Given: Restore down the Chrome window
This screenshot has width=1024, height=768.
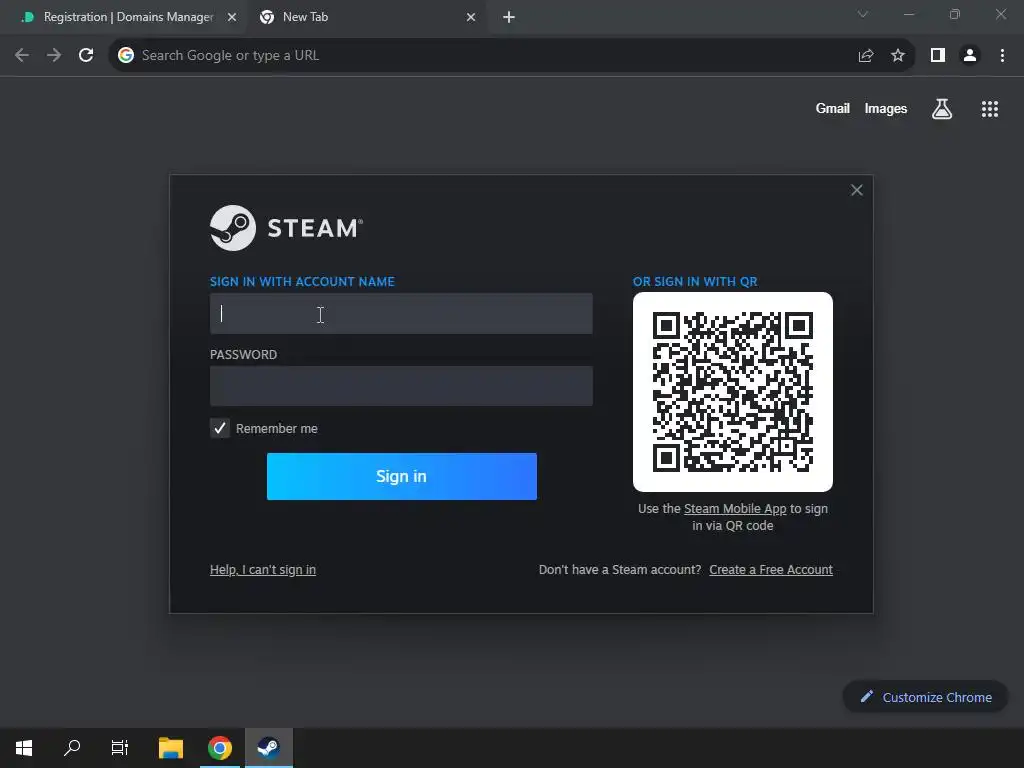Looking at the screenshot, I should [954, 14].
